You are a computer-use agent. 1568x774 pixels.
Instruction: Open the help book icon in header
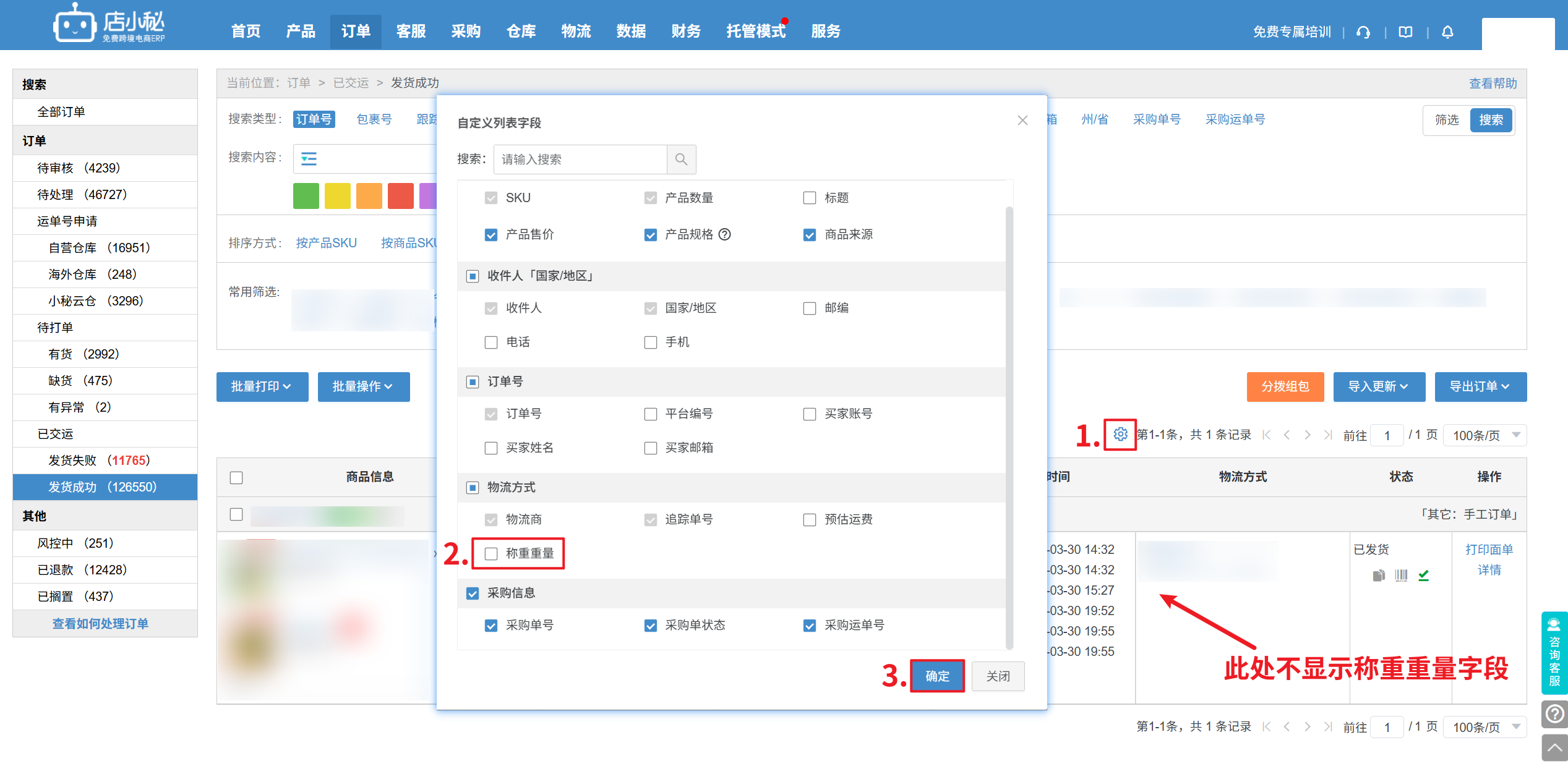click(1405, 32)
